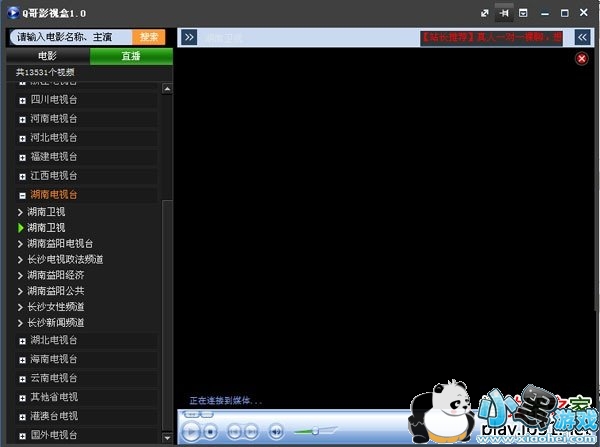Screen dimensions: 600x447
Task: Click the double left arrow button right of the video bar
Action: click(582, 37)
